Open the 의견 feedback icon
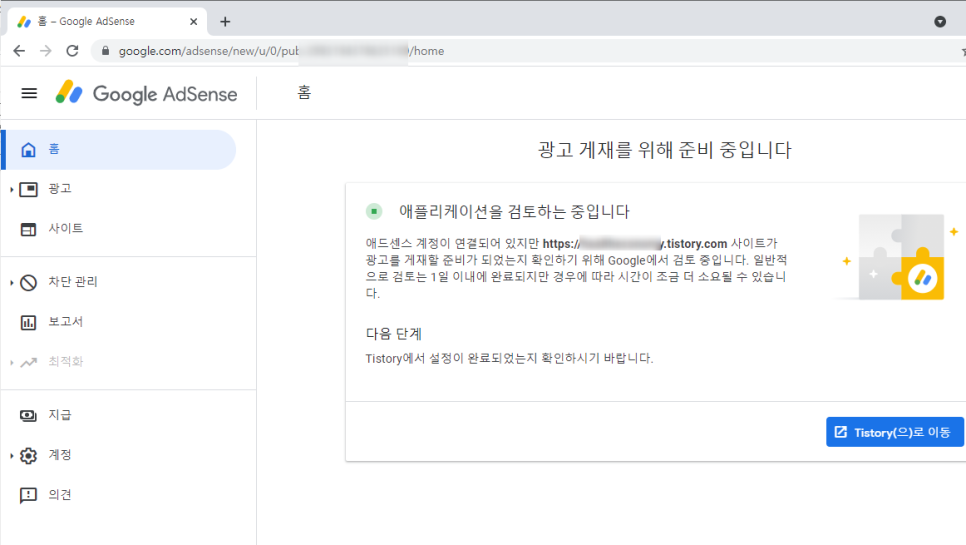The height and width of the screenshot is (545, 966). [x=28, y=495]
